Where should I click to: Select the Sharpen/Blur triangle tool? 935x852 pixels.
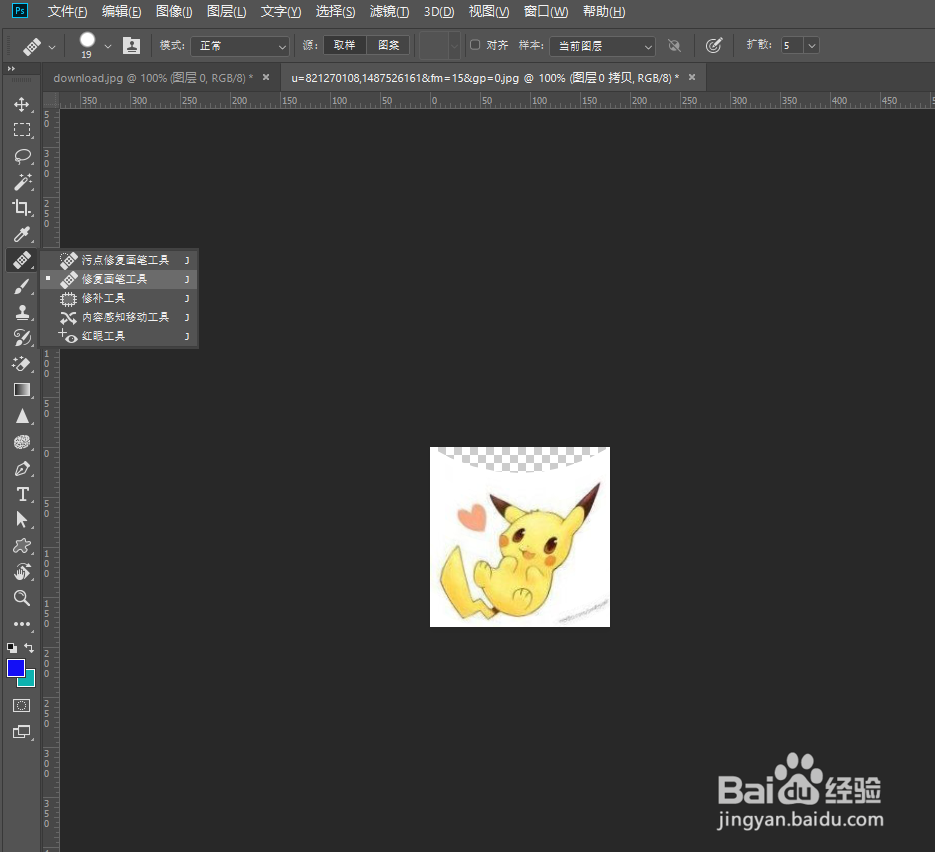click(22, 416)
